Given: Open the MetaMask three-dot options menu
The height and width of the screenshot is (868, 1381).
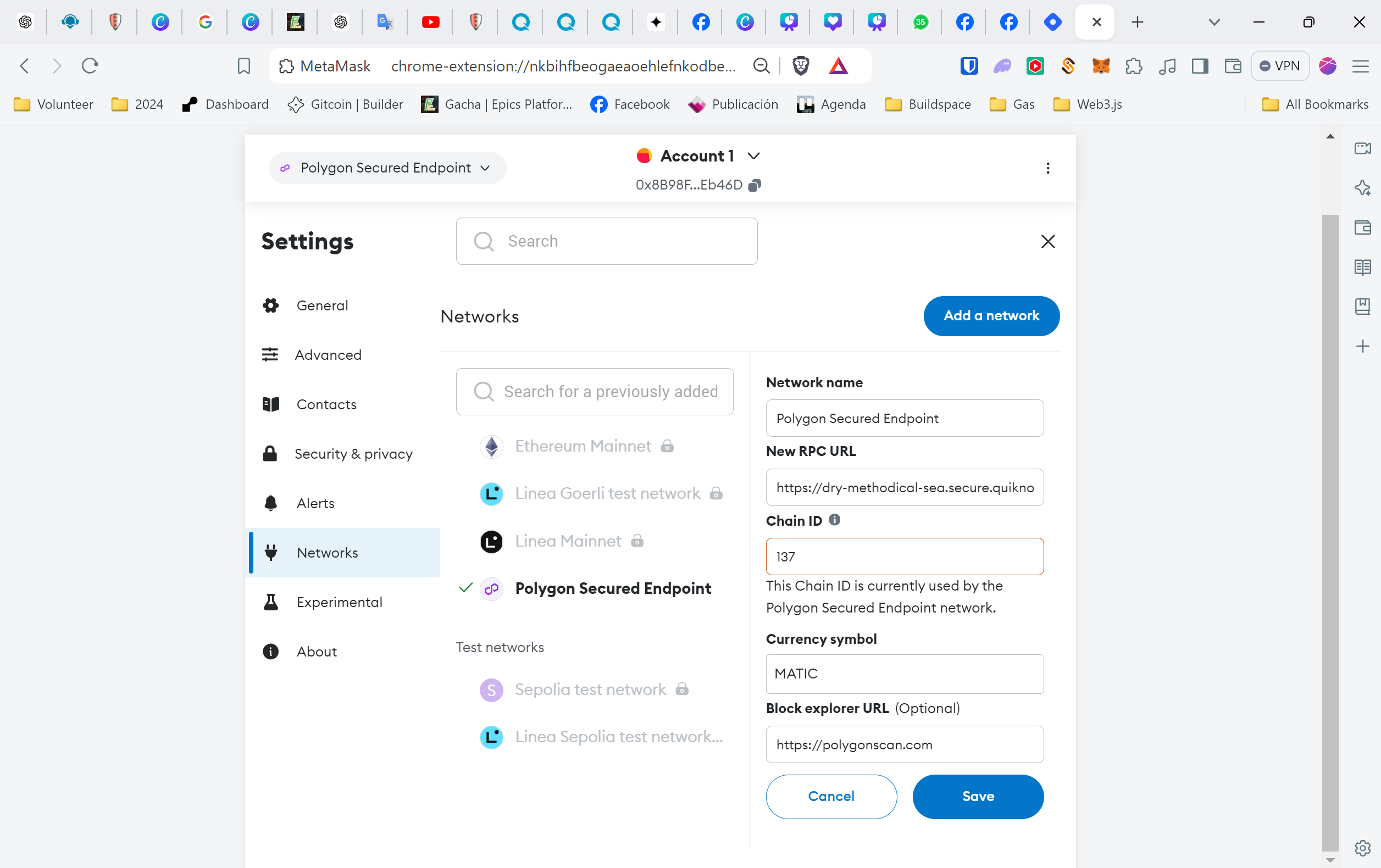Looking at the screenshot, I should point(1047,168).
